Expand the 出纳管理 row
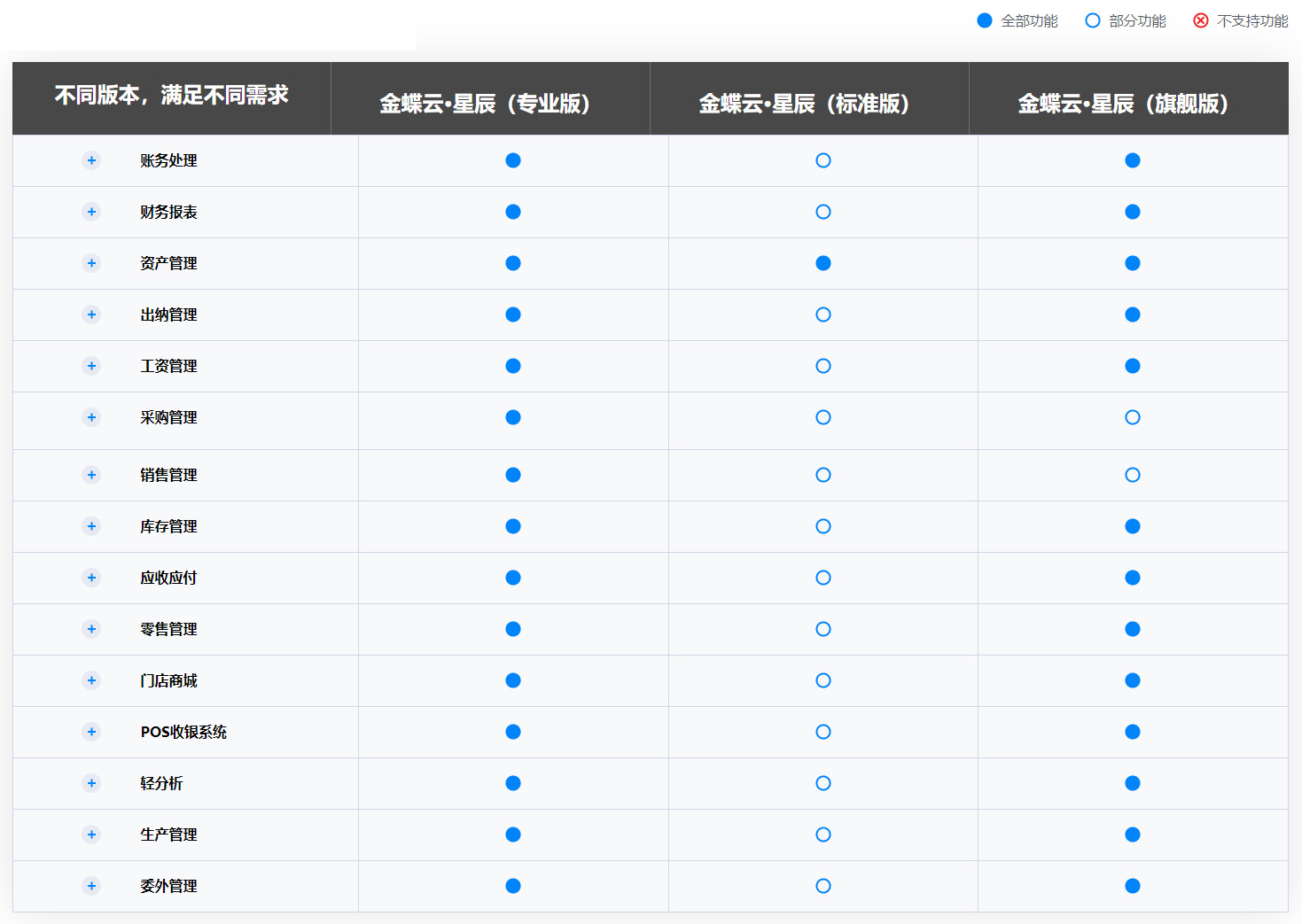This screenshot has width=1302, height=924. [91, 314]
